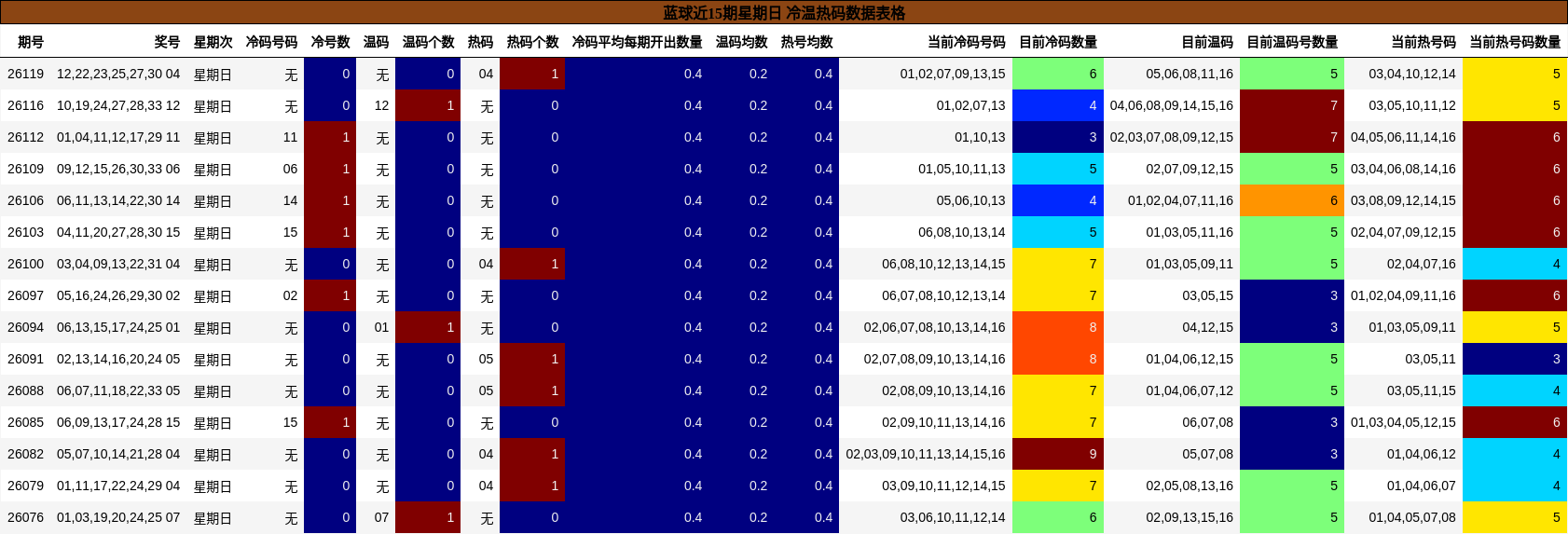Image resolution: width=1568 pixels, height=534 pixels.
Task: Click cold numbers 03,06,10,11,12,14
Action: click(953, 517)
